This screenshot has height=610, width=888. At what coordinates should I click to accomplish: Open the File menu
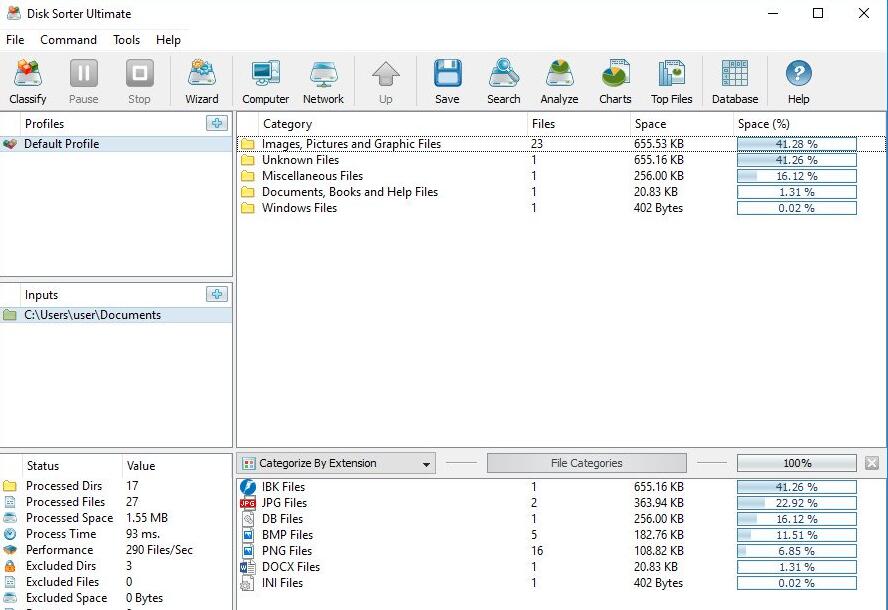click(x=15, y=40)
